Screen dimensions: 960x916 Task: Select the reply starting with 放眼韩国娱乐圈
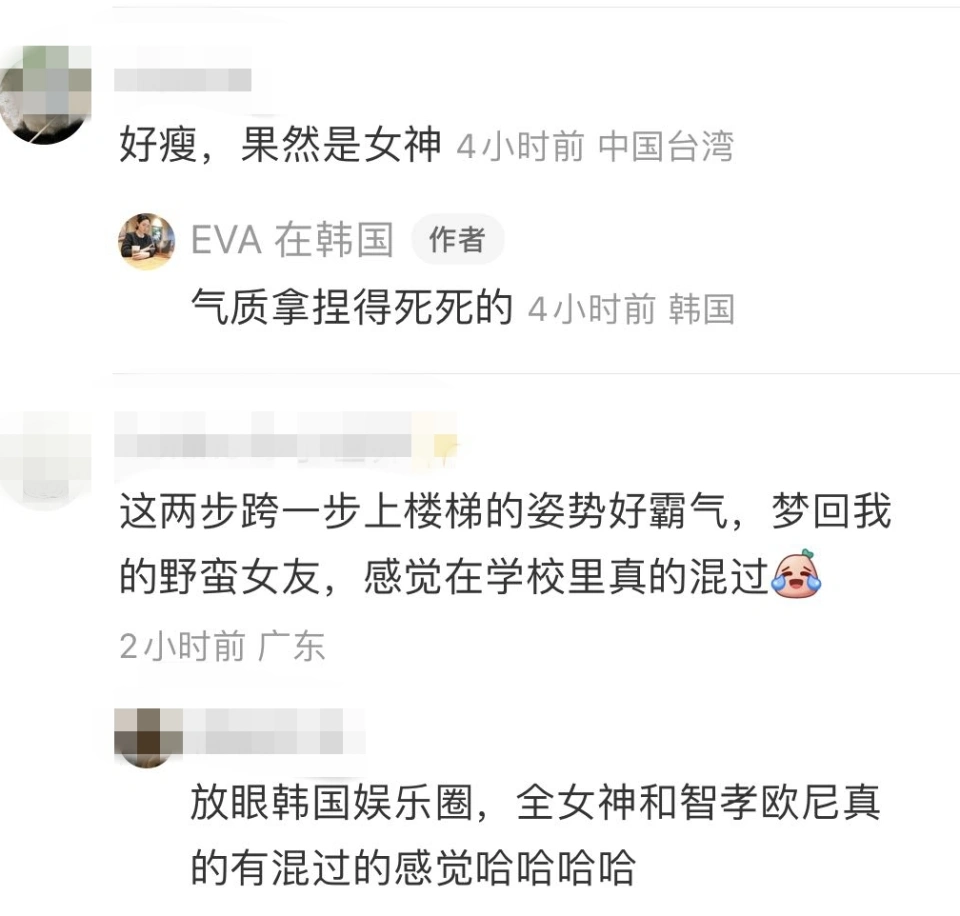click(536, 835)
